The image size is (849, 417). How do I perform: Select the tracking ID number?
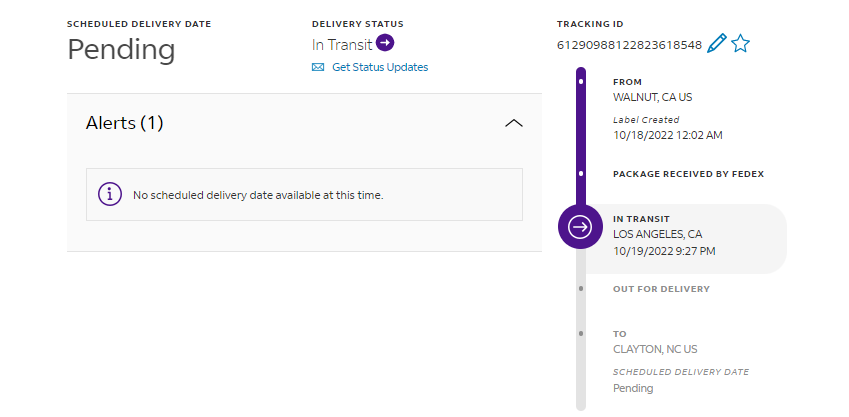pos(629,45)
